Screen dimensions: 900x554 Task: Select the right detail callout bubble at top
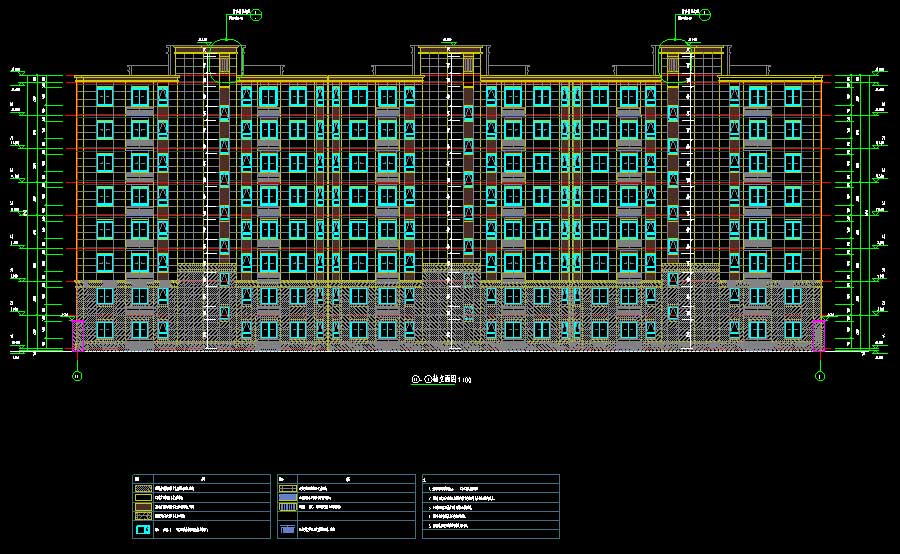pos(705,14)
